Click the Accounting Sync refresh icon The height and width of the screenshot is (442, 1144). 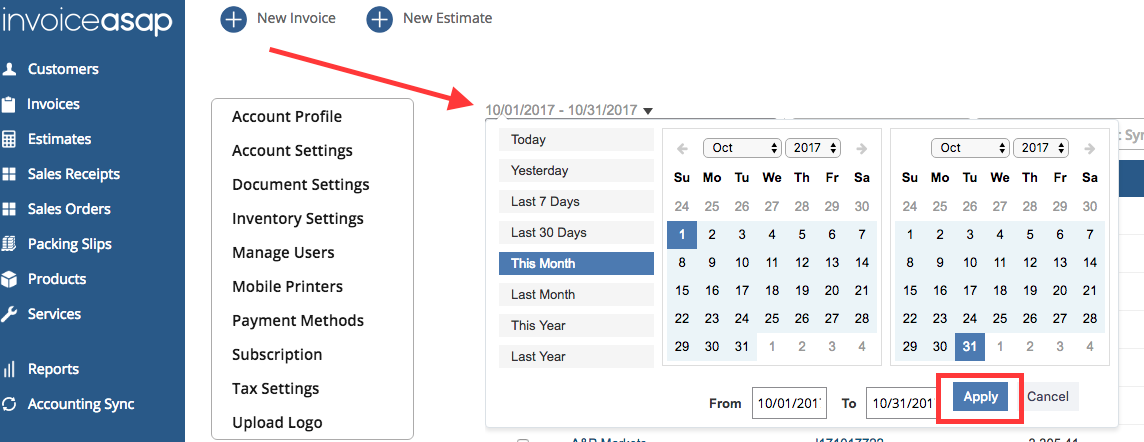(x=10, y=404)
